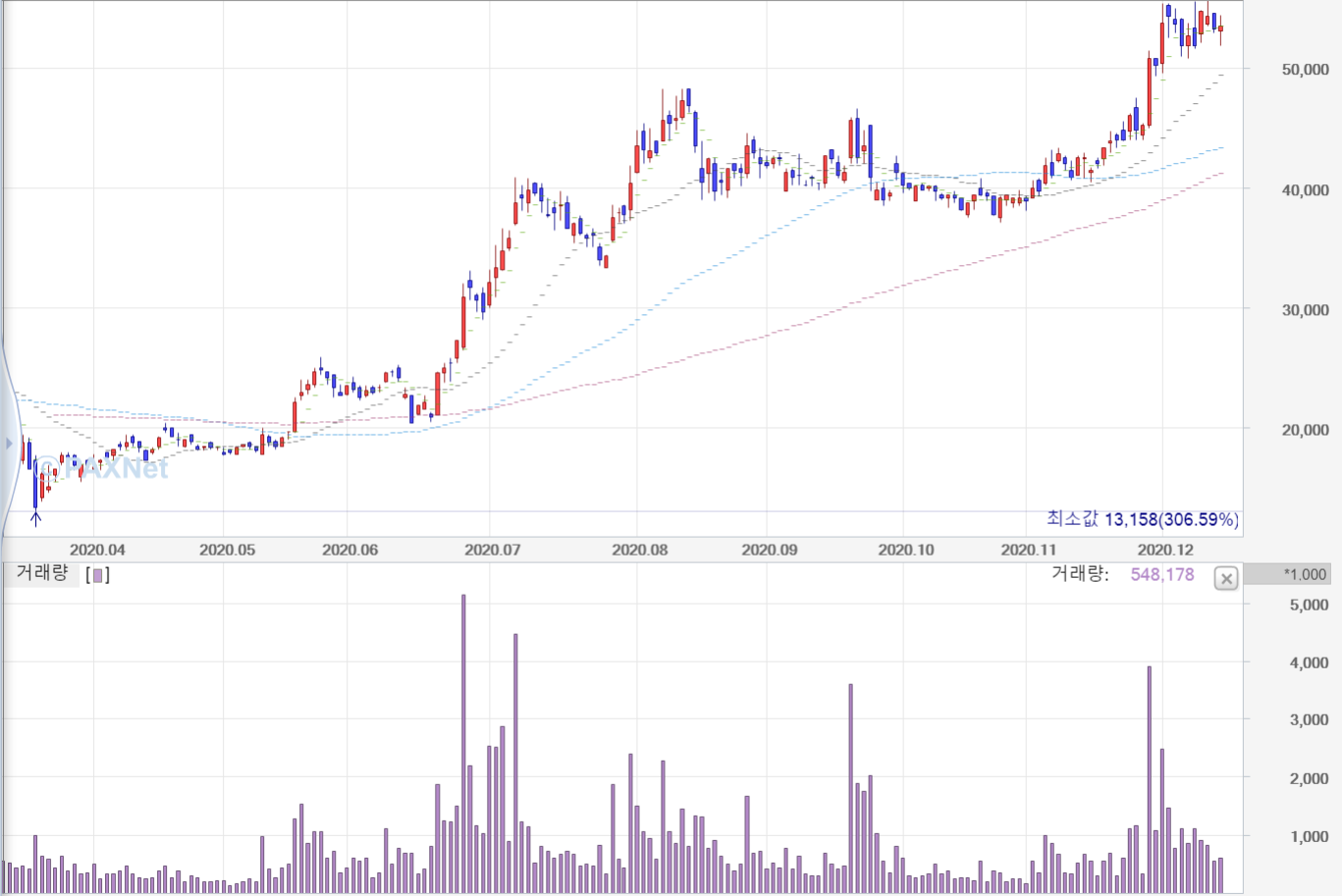Click the 2,000 volume axis label

(x=1309, y=778)
